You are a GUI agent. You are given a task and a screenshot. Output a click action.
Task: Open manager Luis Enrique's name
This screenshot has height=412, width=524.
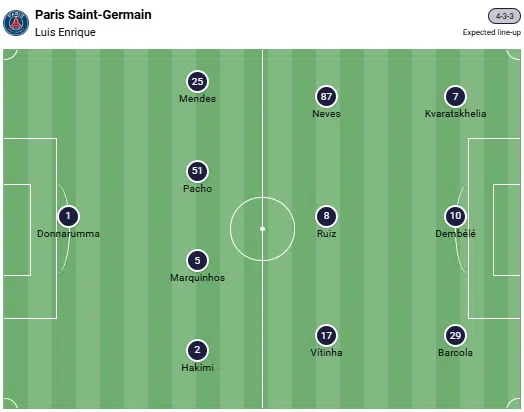[x=65, y=32]
